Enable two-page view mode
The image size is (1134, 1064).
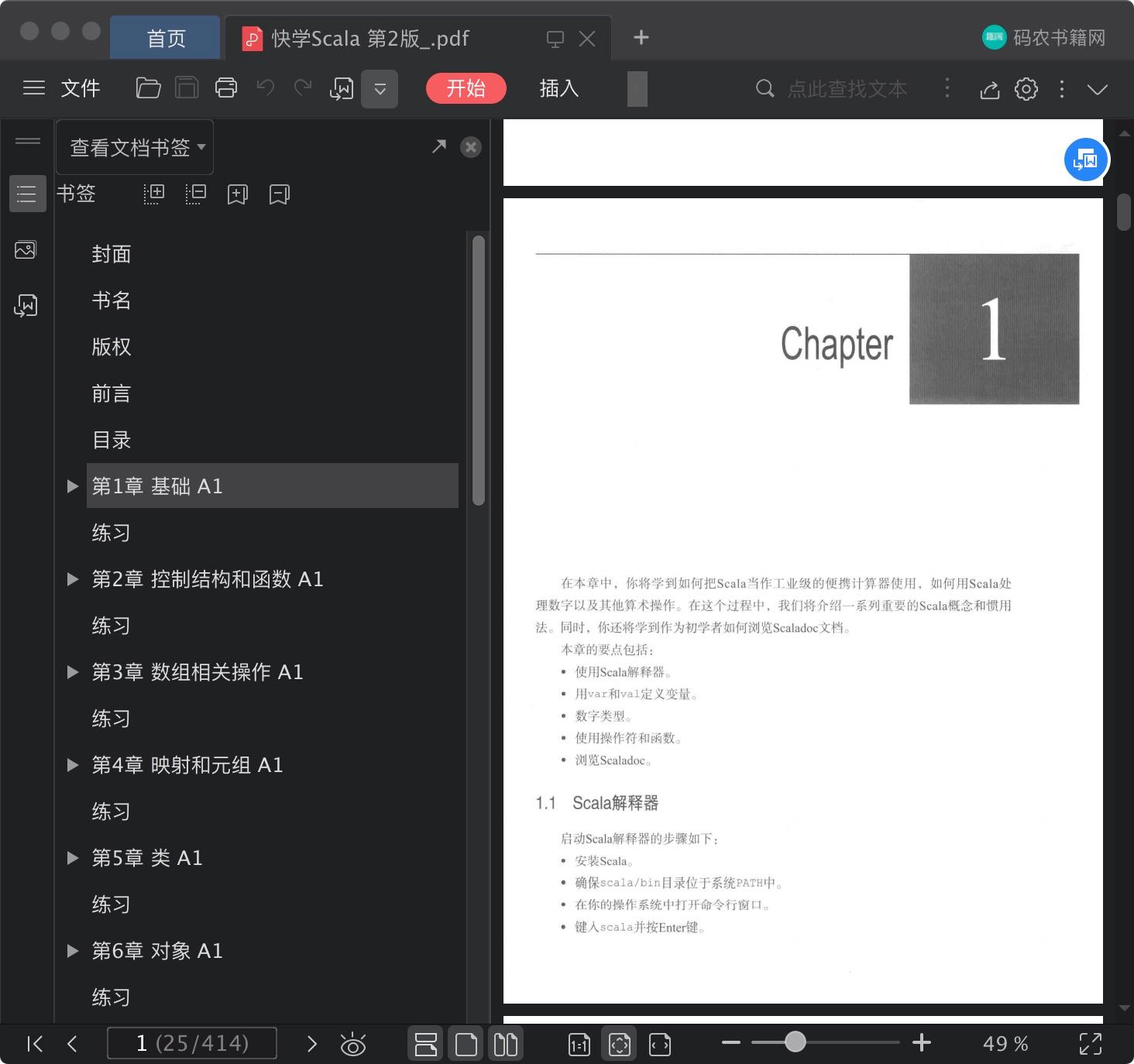pos(506,1044)
